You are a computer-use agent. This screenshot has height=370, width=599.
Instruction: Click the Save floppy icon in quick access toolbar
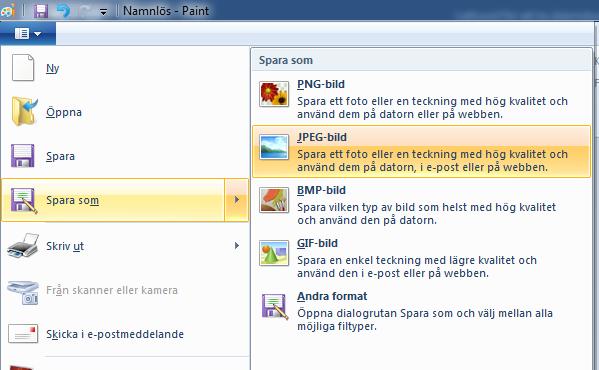40,11
